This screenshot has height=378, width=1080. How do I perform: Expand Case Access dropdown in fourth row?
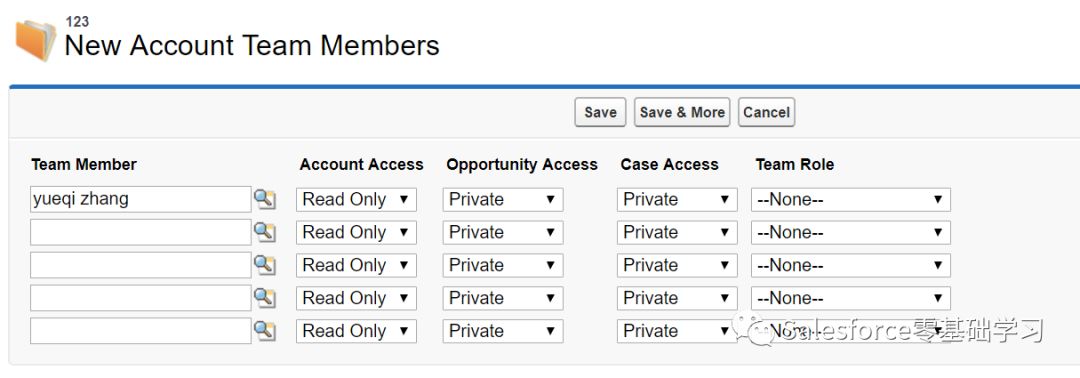[677, 298]
